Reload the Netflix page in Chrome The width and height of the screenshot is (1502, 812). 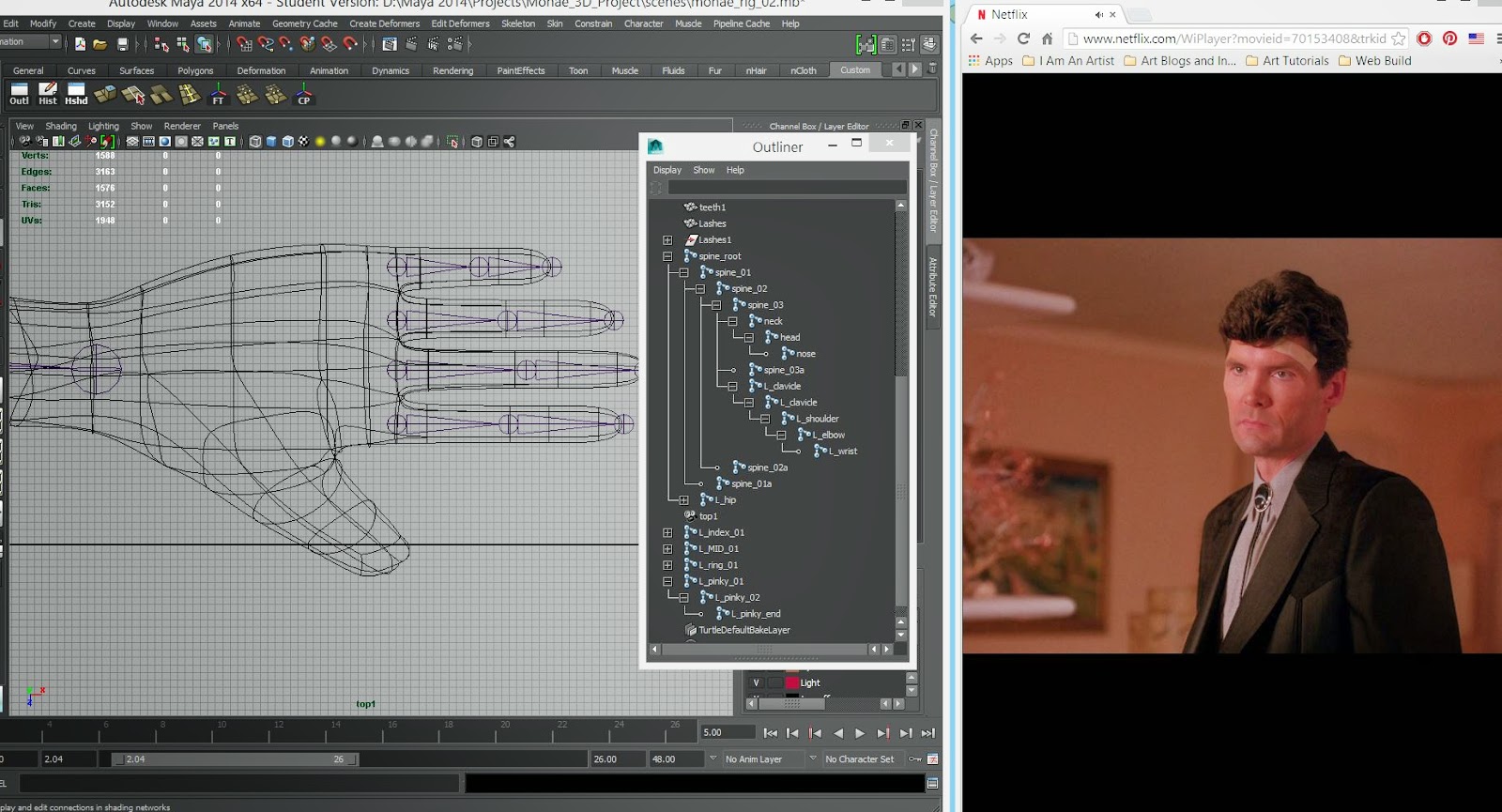pyautogui.click(x=1023, y=38)
